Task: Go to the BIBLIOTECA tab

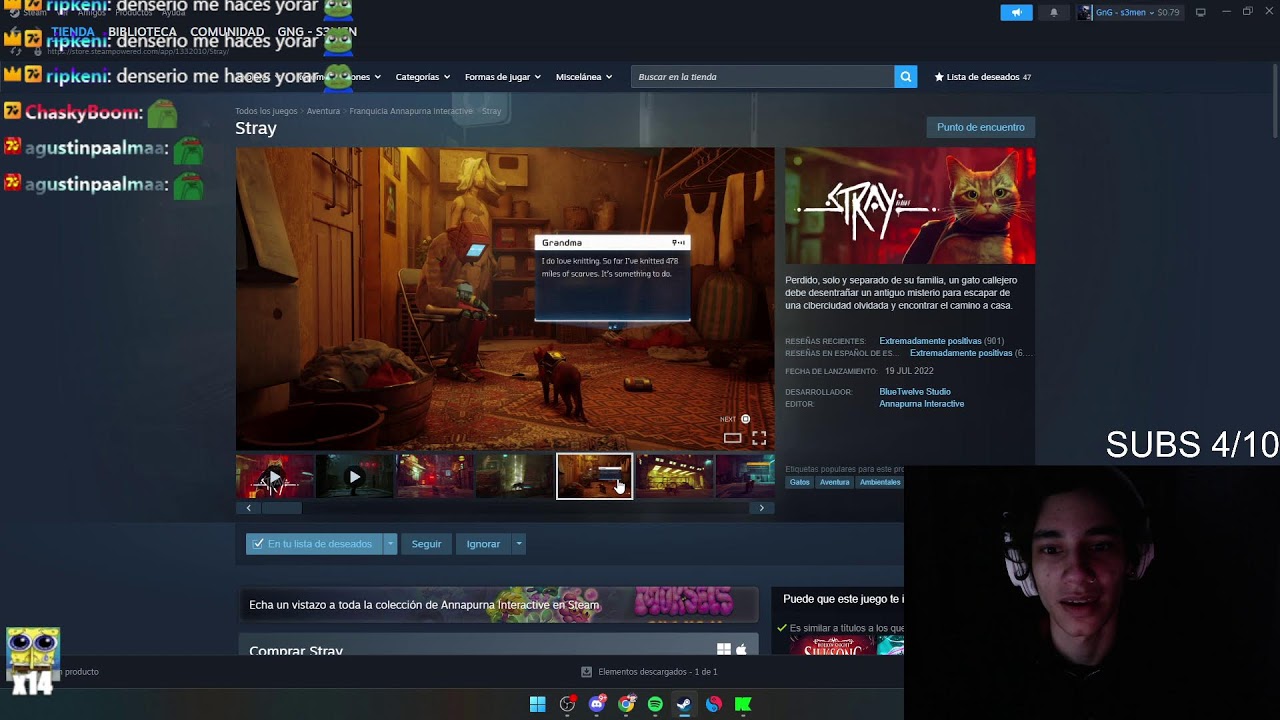Action: (142, 32)
